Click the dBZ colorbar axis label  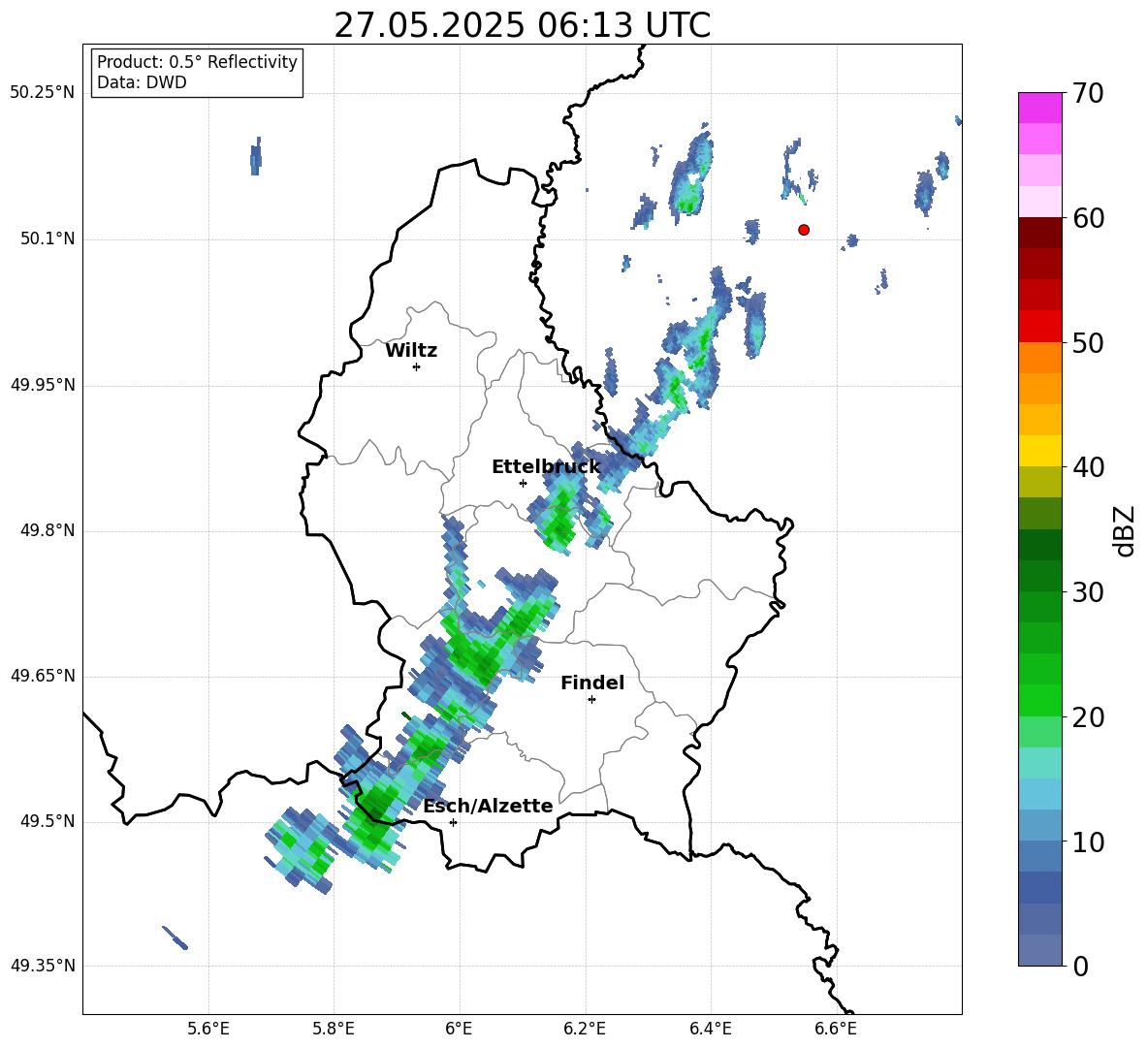[1125, 530]
